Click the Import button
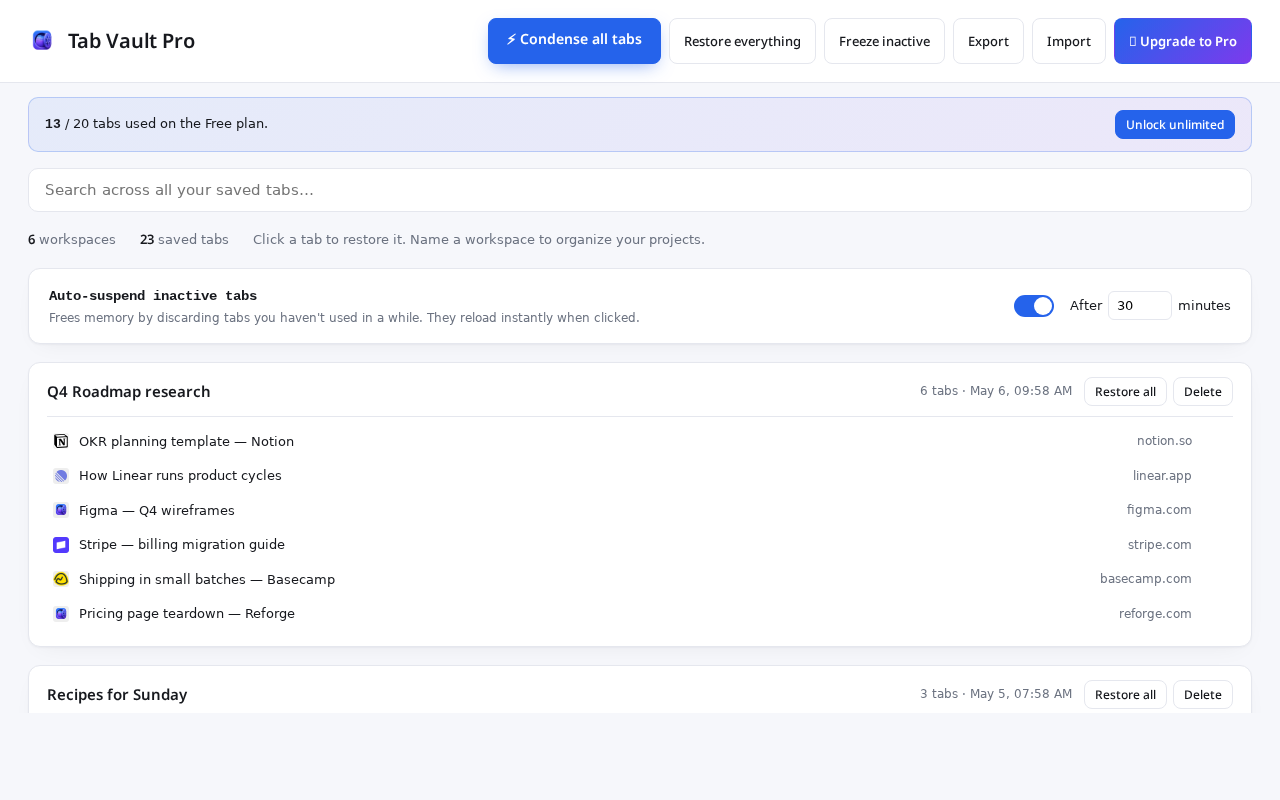The width and height of the screenshot is (1280, 800). pos(1069,41)
